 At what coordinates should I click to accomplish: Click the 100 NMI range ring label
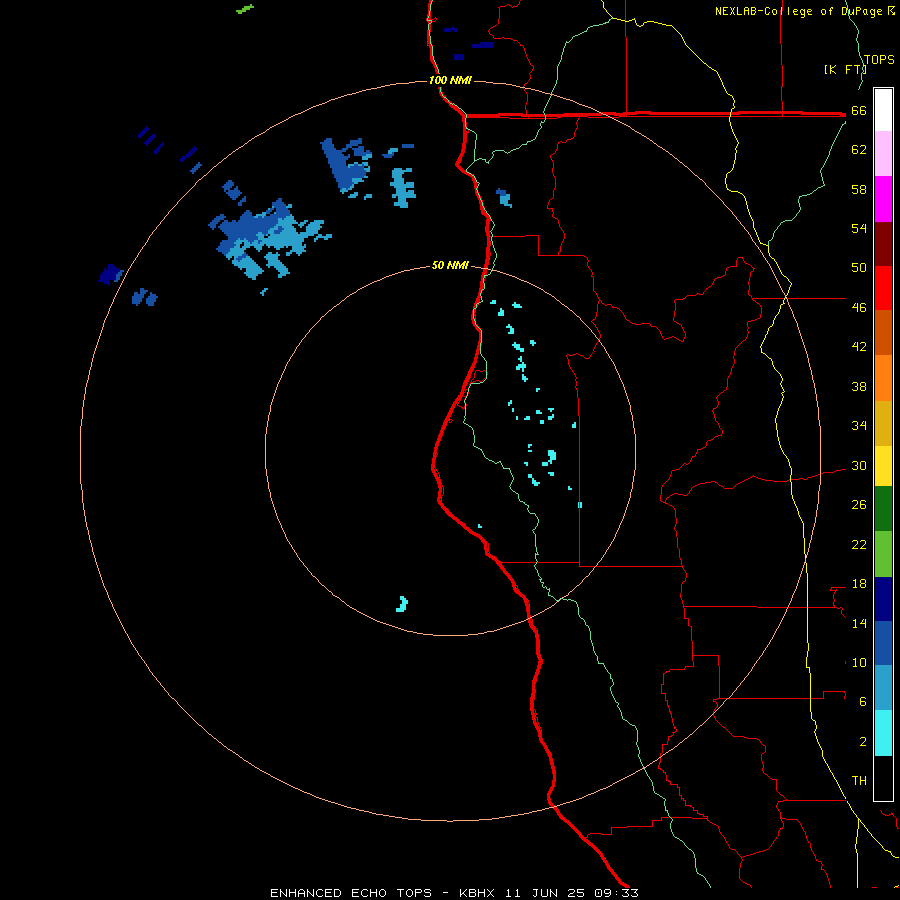coord(450,80)
